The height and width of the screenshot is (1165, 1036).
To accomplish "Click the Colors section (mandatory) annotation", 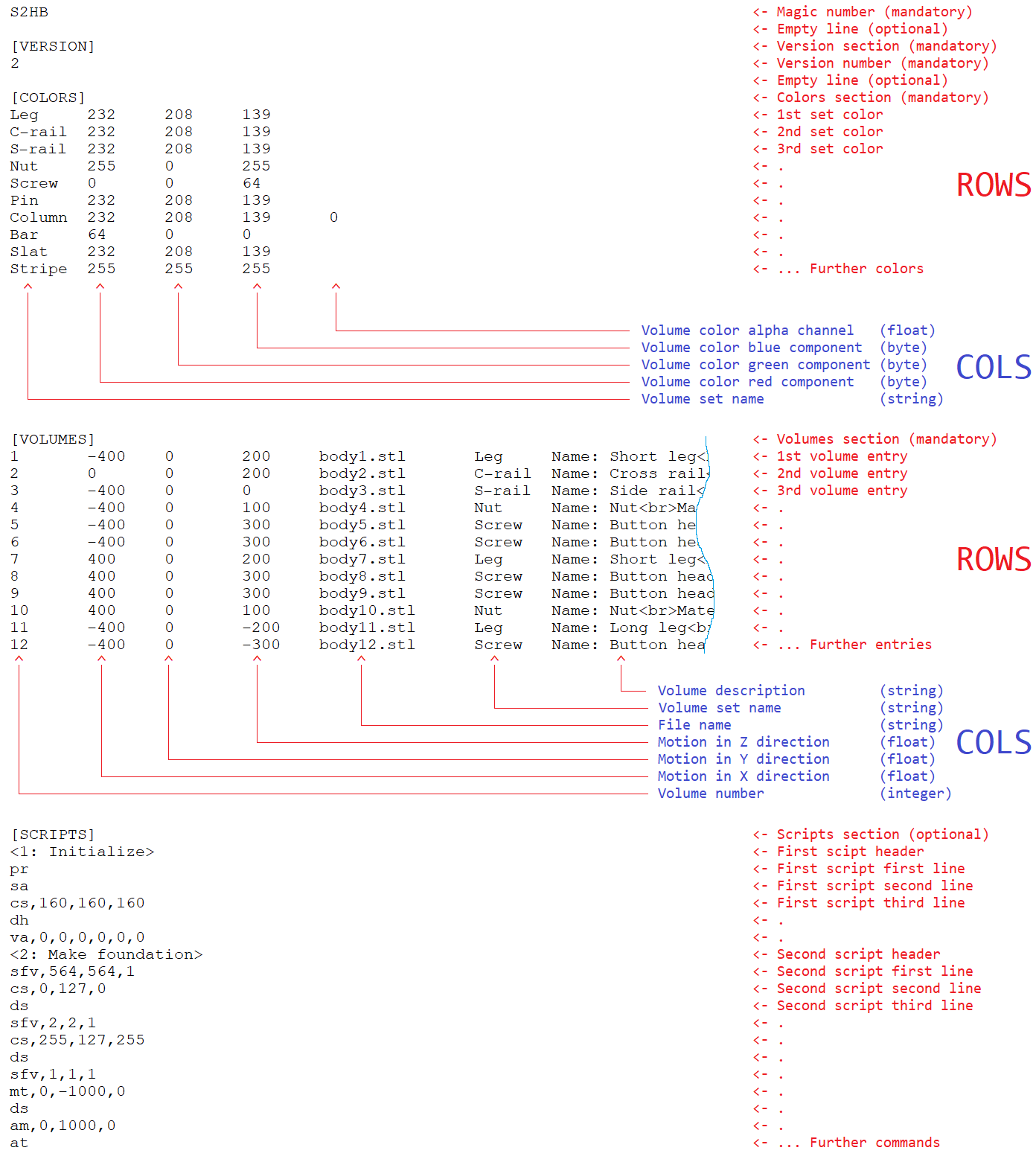I will pos(883,98).
